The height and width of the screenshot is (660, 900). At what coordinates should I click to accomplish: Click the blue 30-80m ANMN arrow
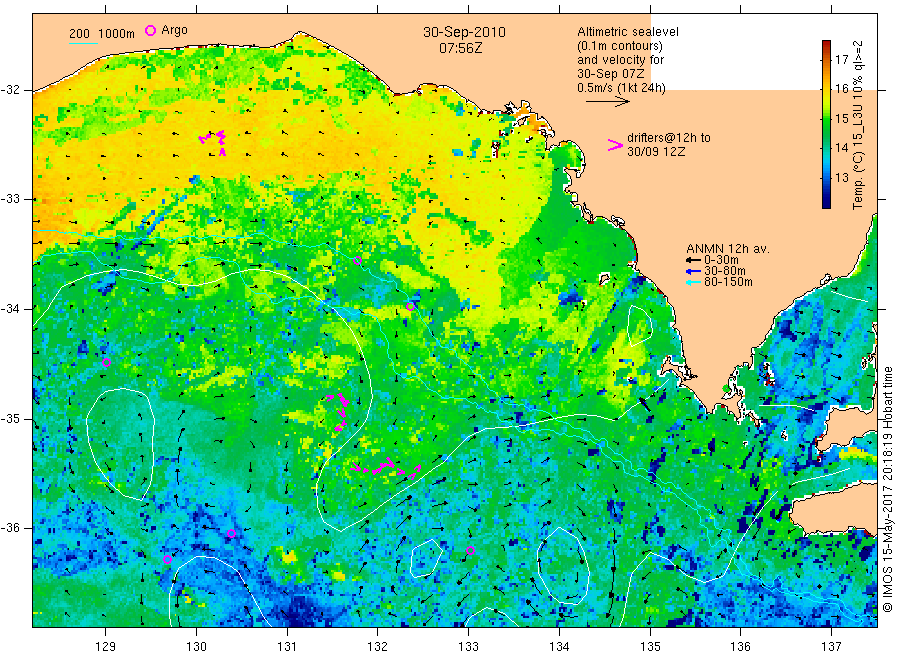click(693, 271)
